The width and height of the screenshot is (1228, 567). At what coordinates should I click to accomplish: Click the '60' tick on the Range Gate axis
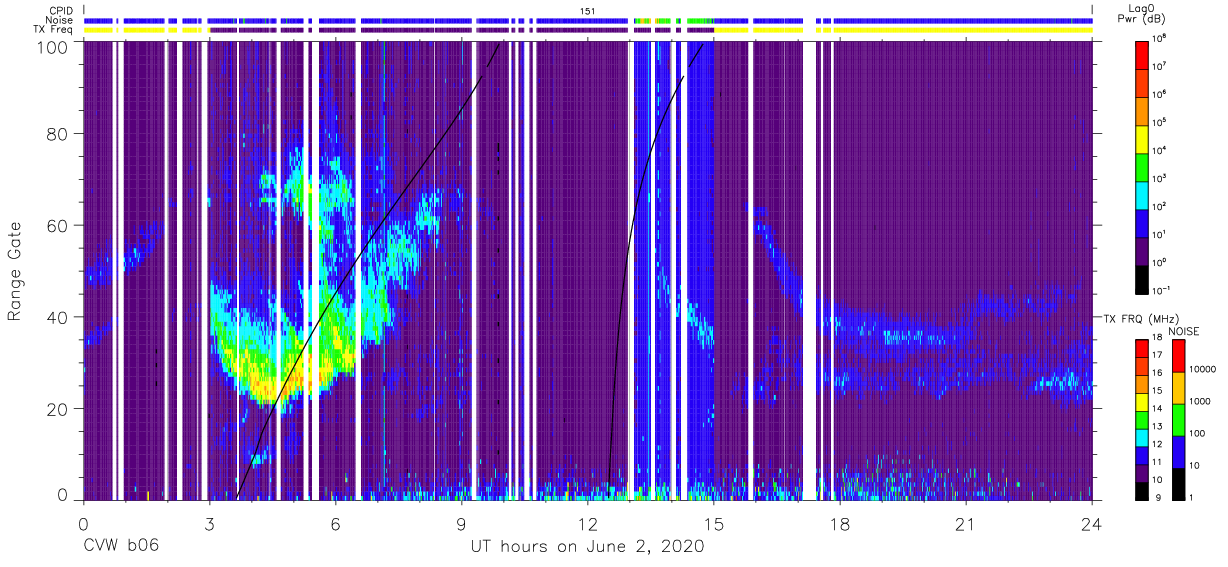point(58,225)
